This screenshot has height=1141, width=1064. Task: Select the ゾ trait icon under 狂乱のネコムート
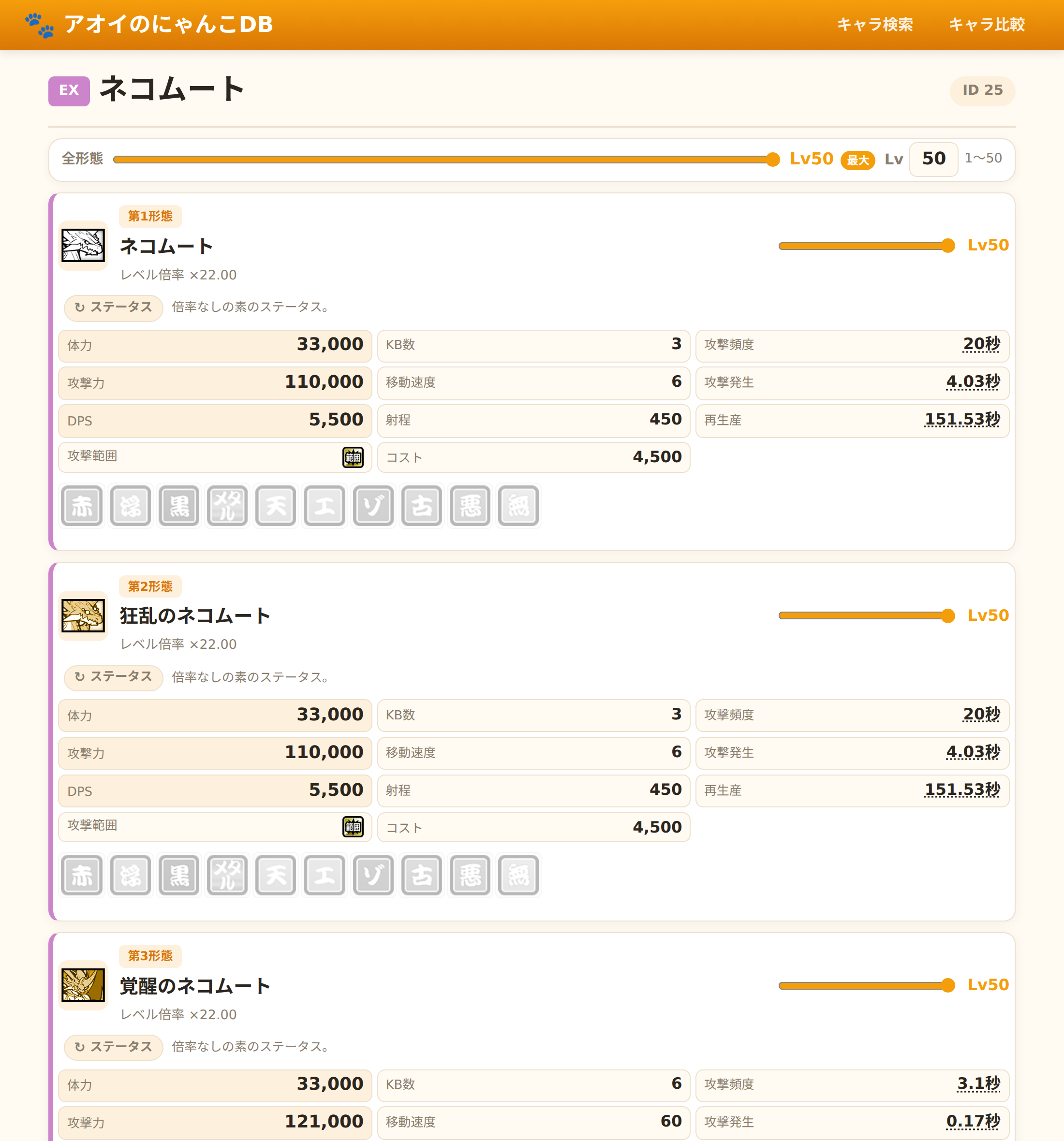pyautogui.click(x=373, y=875)
